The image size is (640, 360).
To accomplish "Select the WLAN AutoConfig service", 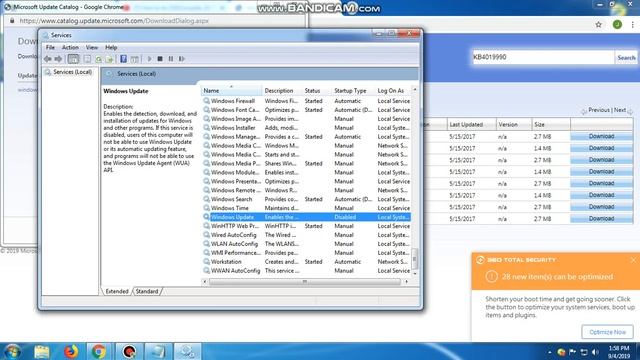I will pos(306,244).
